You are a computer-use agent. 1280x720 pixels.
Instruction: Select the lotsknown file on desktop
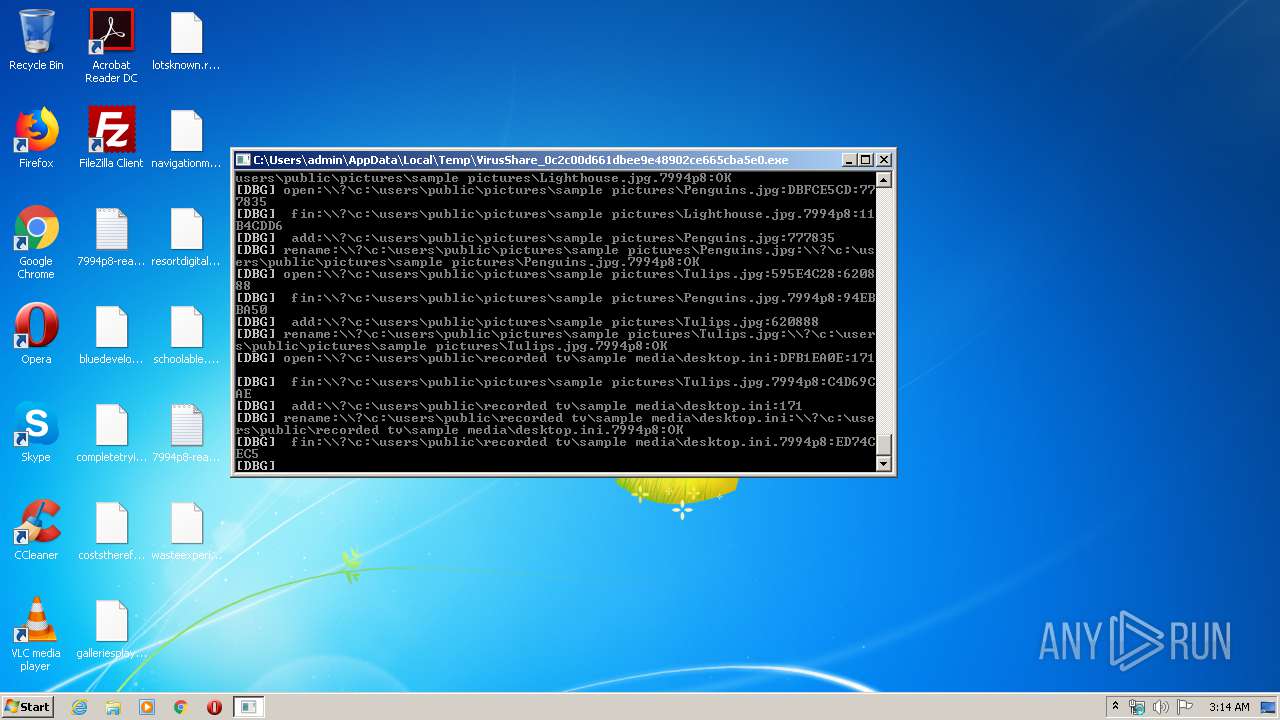(x=186, y=40)
